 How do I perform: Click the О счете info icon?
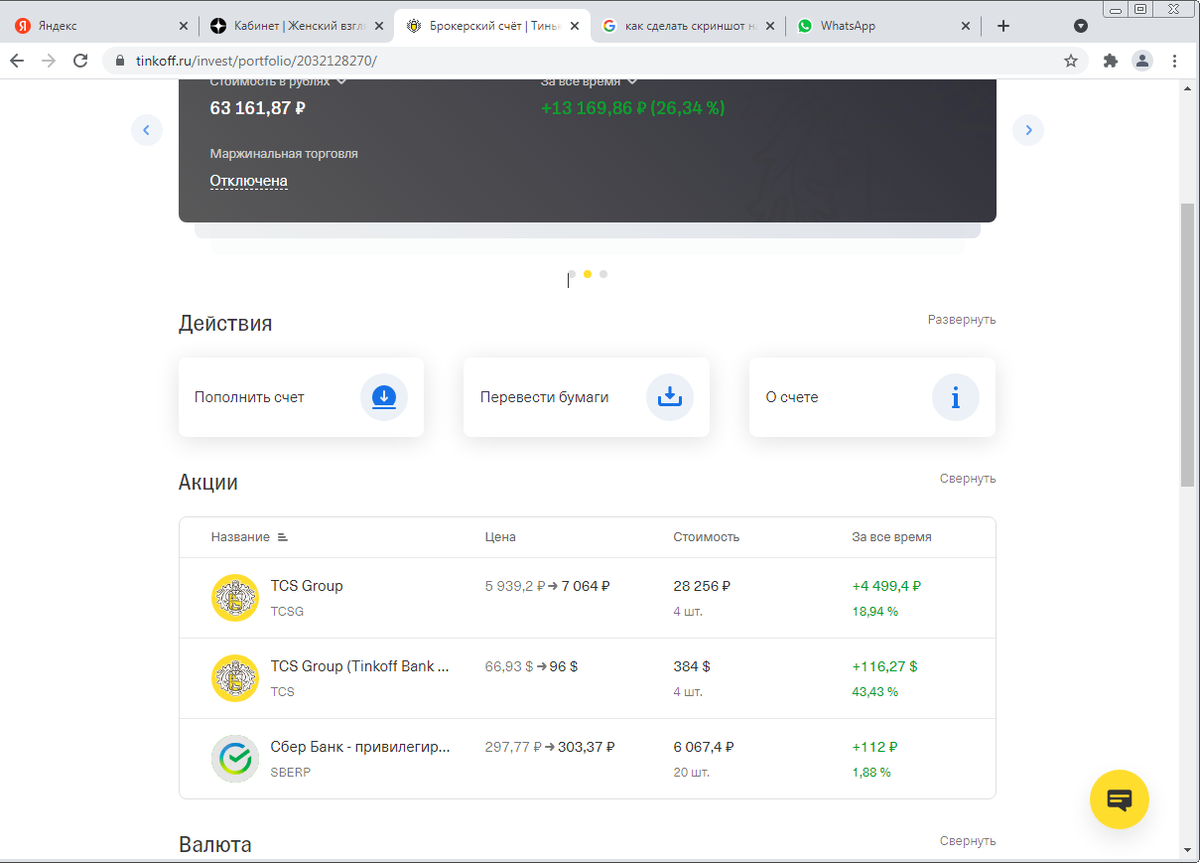(956, 397)
